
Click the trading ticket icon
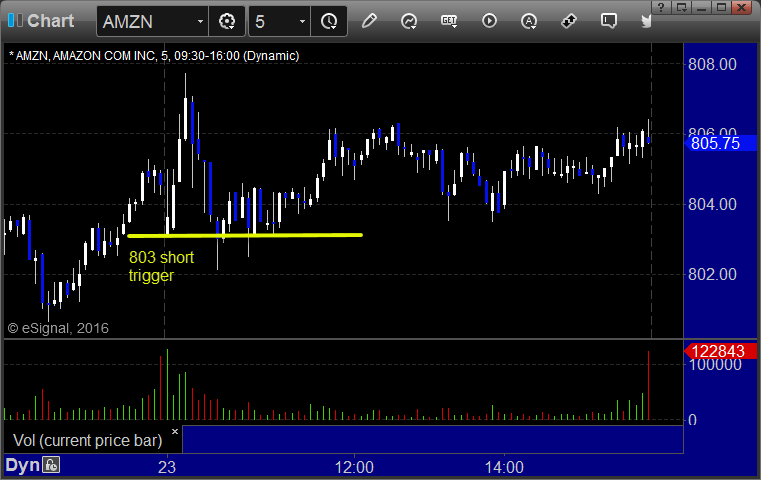[569, 21]
